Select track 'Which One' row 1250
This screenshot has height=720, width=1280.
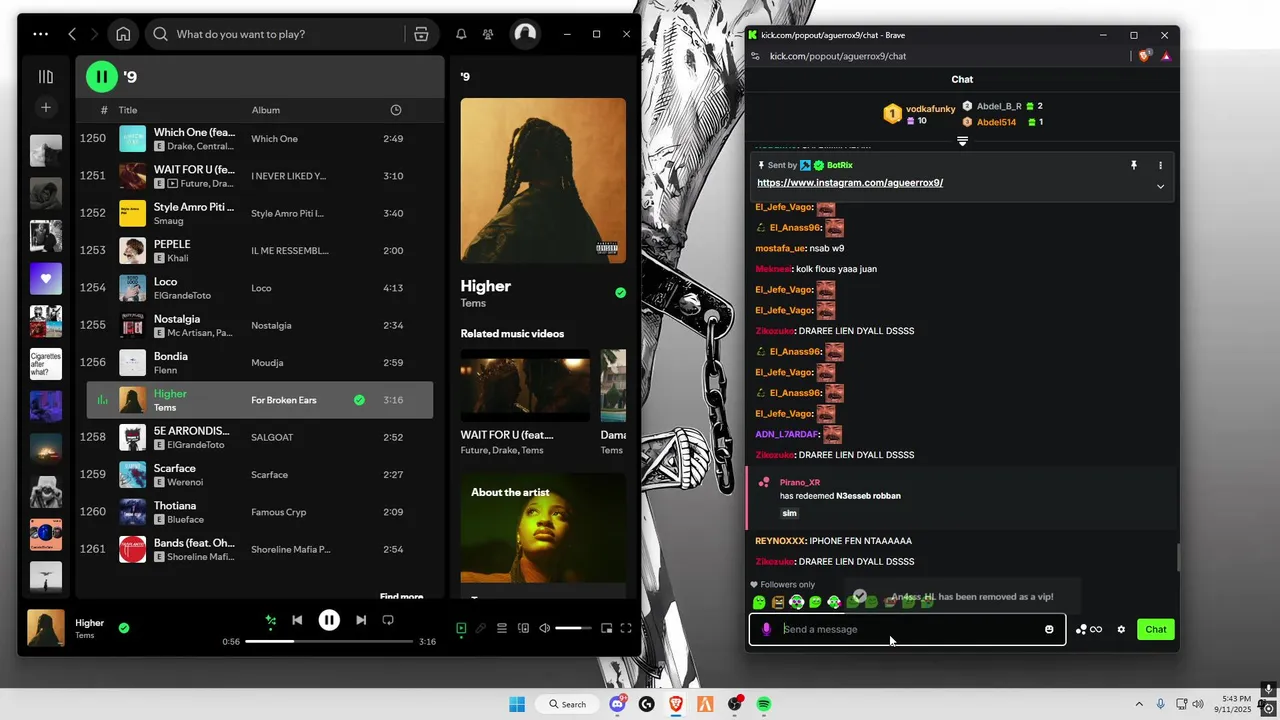[x=260, y=138]
